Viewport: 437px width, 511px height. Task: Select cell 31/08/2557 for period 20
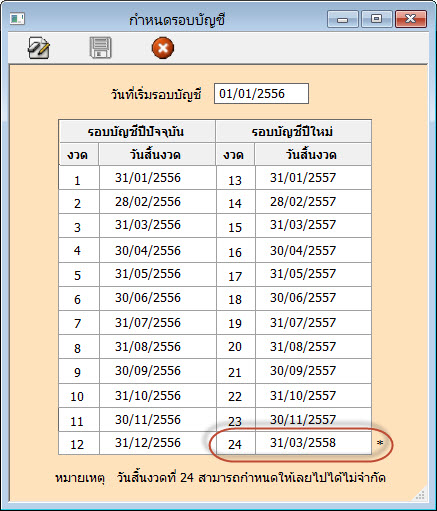pos(313,347)
